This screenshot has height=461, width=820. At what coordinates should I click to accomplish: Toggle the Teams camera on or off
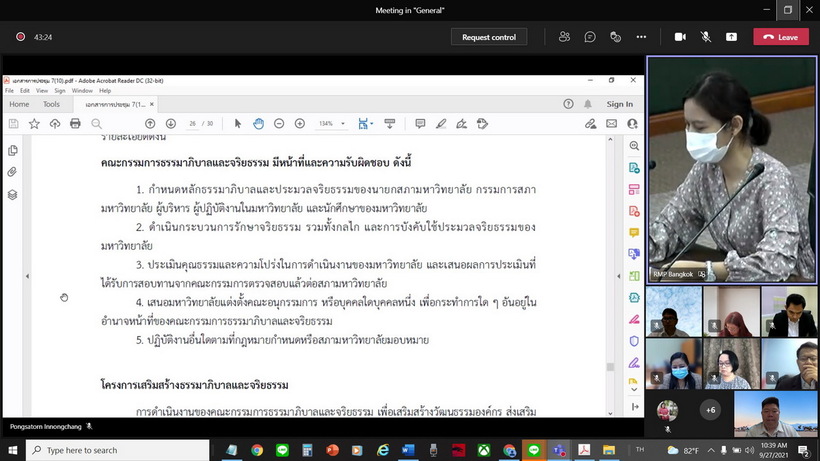pos(680,37)
